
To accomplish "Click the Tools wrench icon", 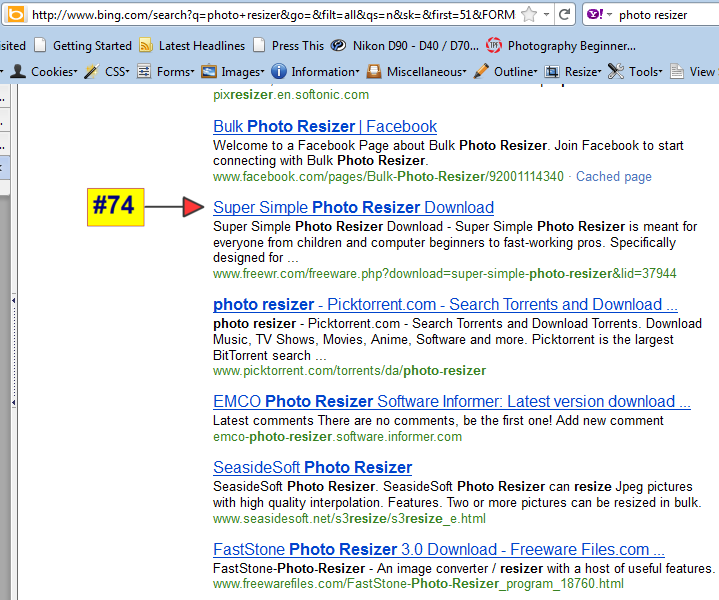I will [616, 72].
